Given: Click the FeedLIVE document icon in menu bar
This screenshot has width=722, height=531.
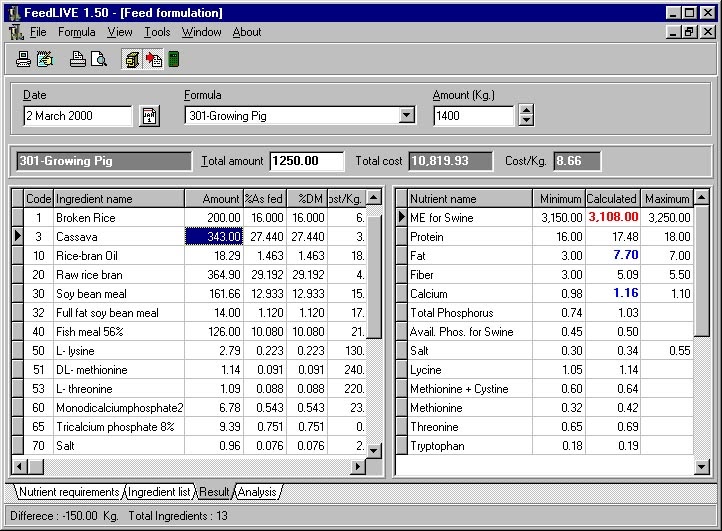Looking at the screenshot, I should click(16, 32).
